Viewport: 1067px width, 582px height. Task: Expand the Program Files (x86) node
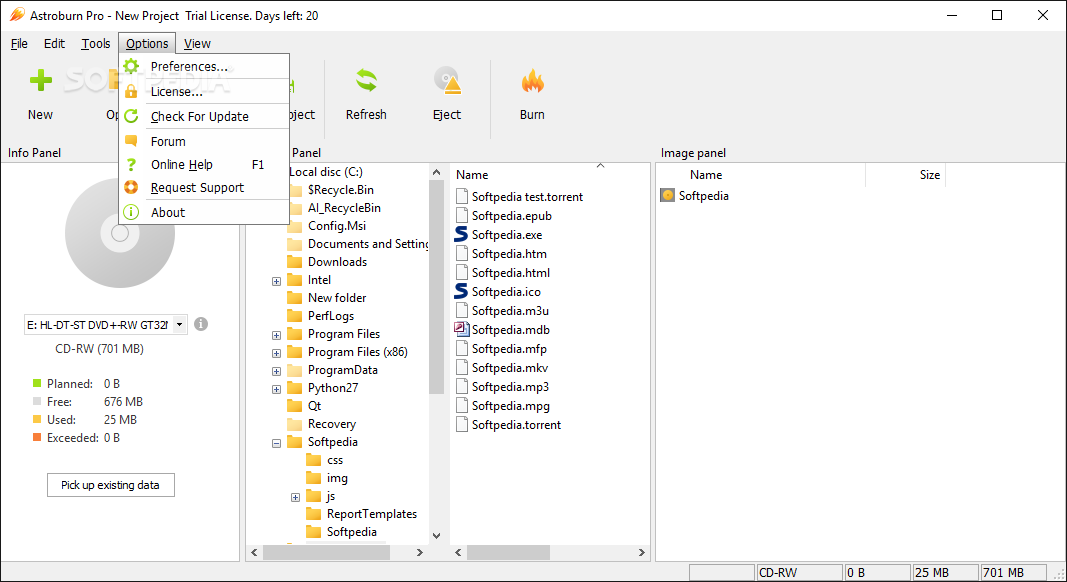point(276,353)
